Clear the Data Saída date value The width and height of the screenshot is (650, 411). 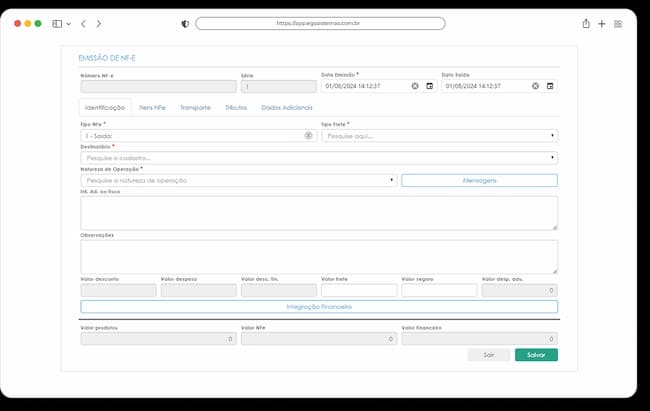(x=535, y=86)
